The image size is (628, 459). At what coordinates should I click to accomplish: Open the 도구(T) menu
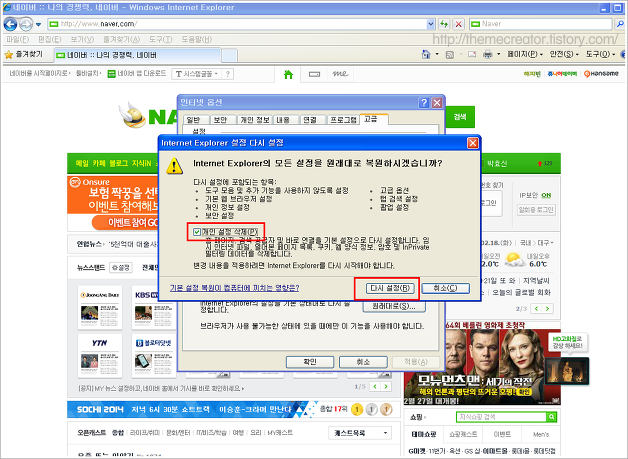point(161,39)
